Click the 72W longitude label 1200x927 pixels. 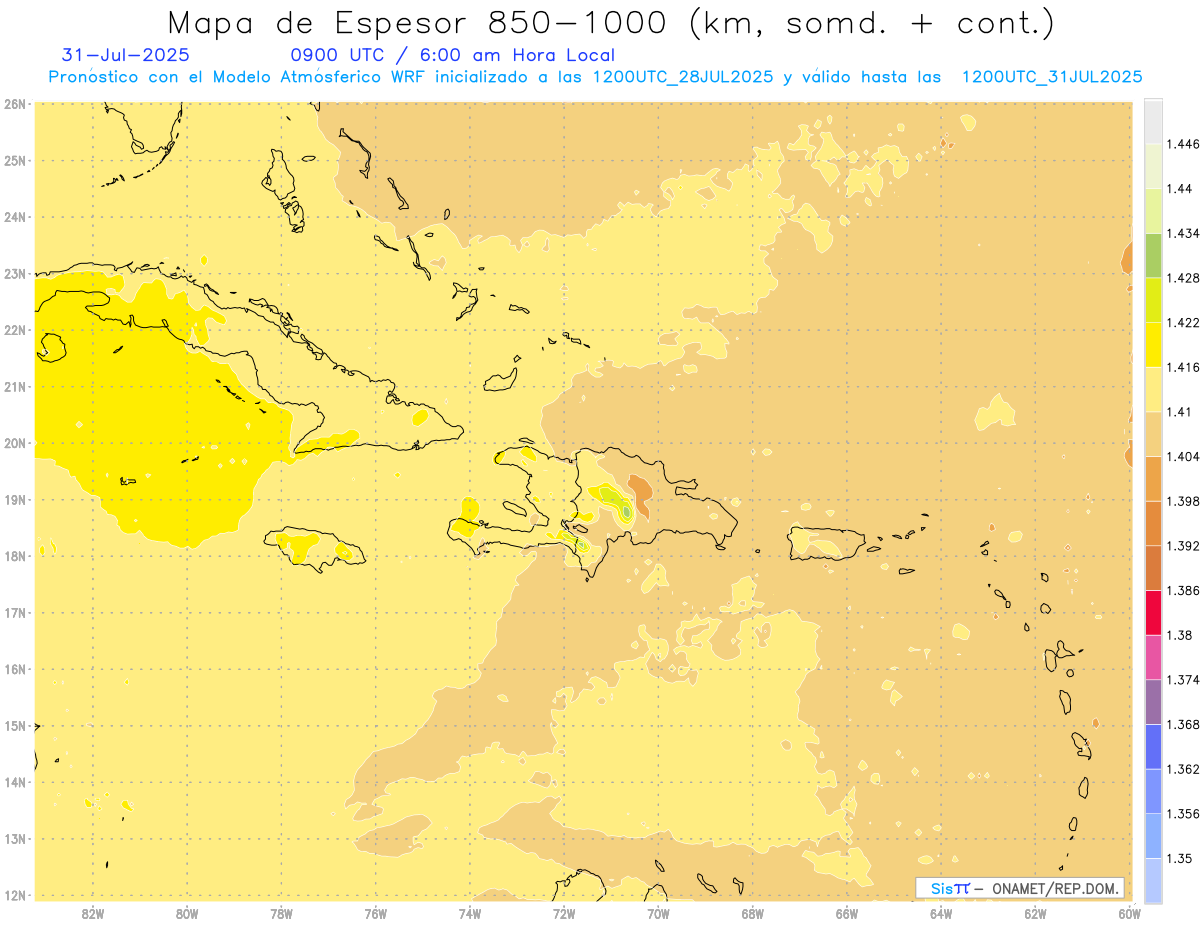pyautogui.click(x=564, y=913)
